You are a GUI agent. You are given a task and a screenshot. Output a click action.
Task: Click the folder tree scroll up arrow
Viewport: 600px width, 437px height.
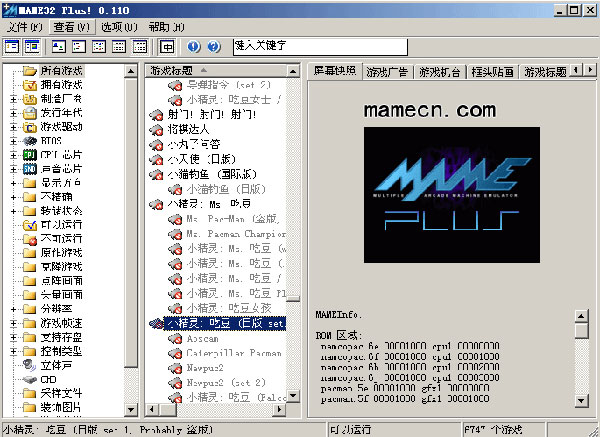coord(131,71)
